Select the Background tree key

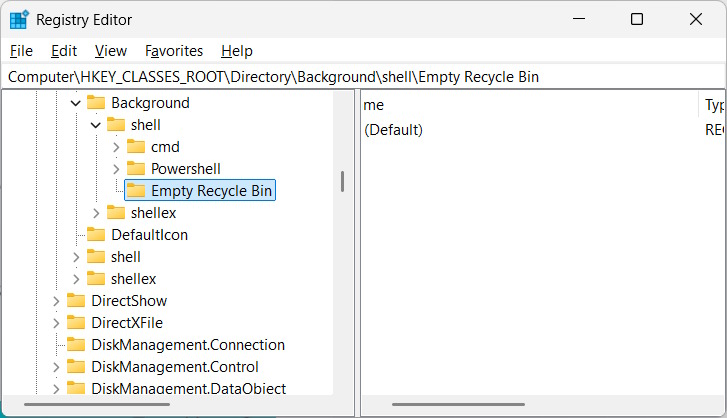tap(150, 103)
